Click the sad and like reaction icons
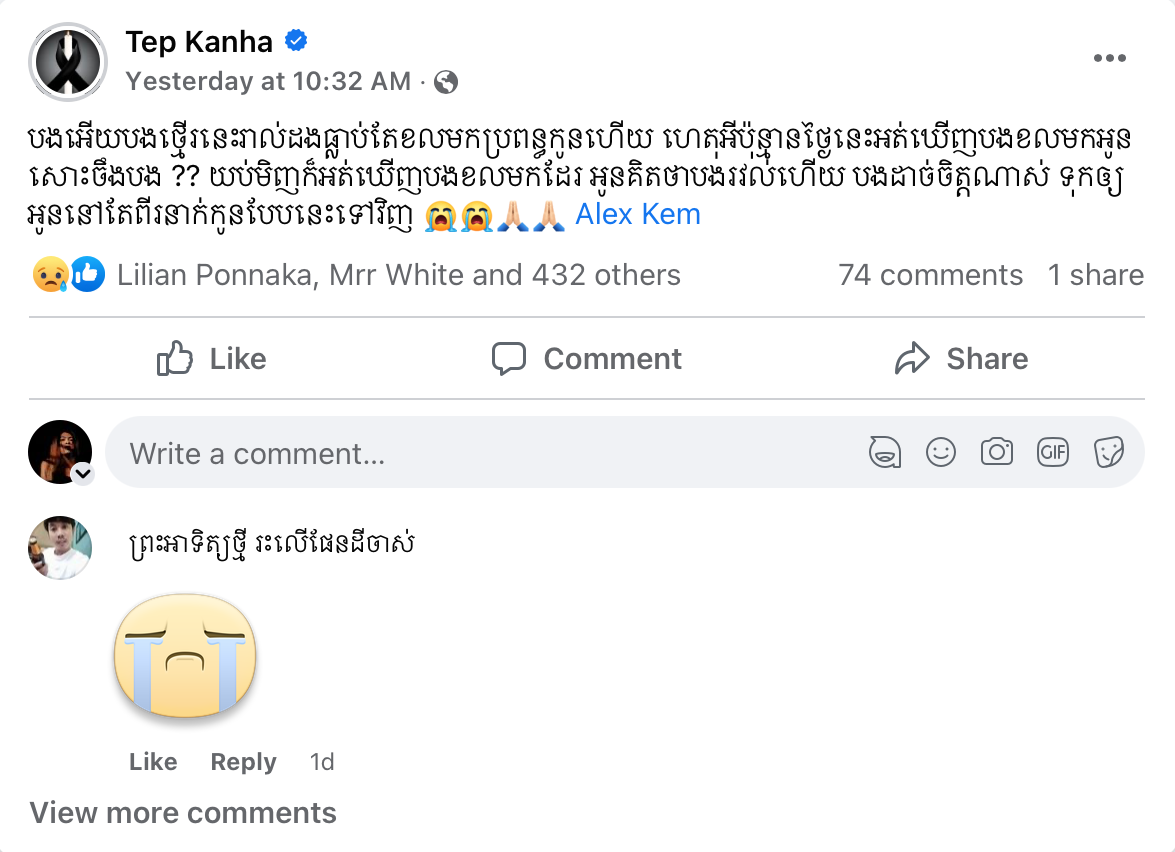This screenshot has height=852, width=1175. pos(68,275)
